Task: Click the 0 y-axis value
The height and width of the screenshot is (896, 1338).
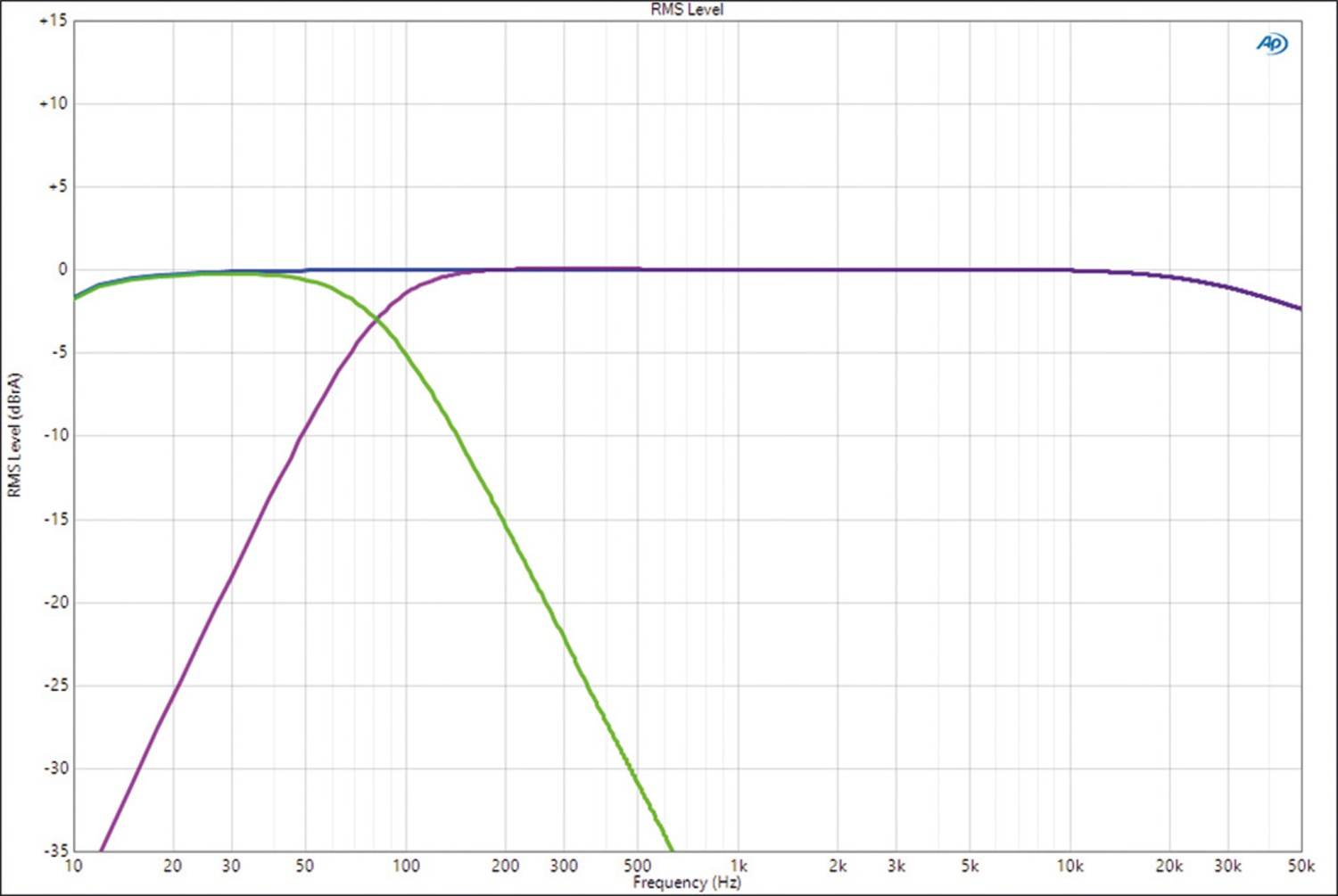Action: [x=62, y=269]
